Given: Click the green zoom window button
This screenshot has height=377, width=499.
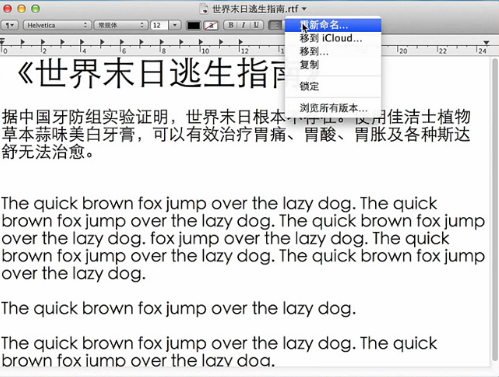Looking at the screenshot, I should [x=36, y=9].
